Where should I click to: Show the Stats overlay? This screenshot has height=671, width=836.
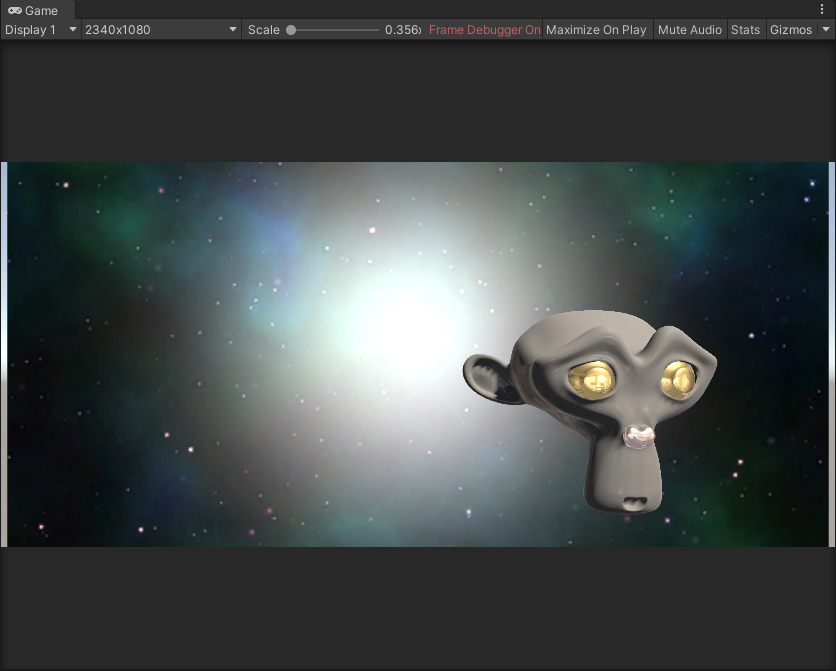tap(745, 30)
